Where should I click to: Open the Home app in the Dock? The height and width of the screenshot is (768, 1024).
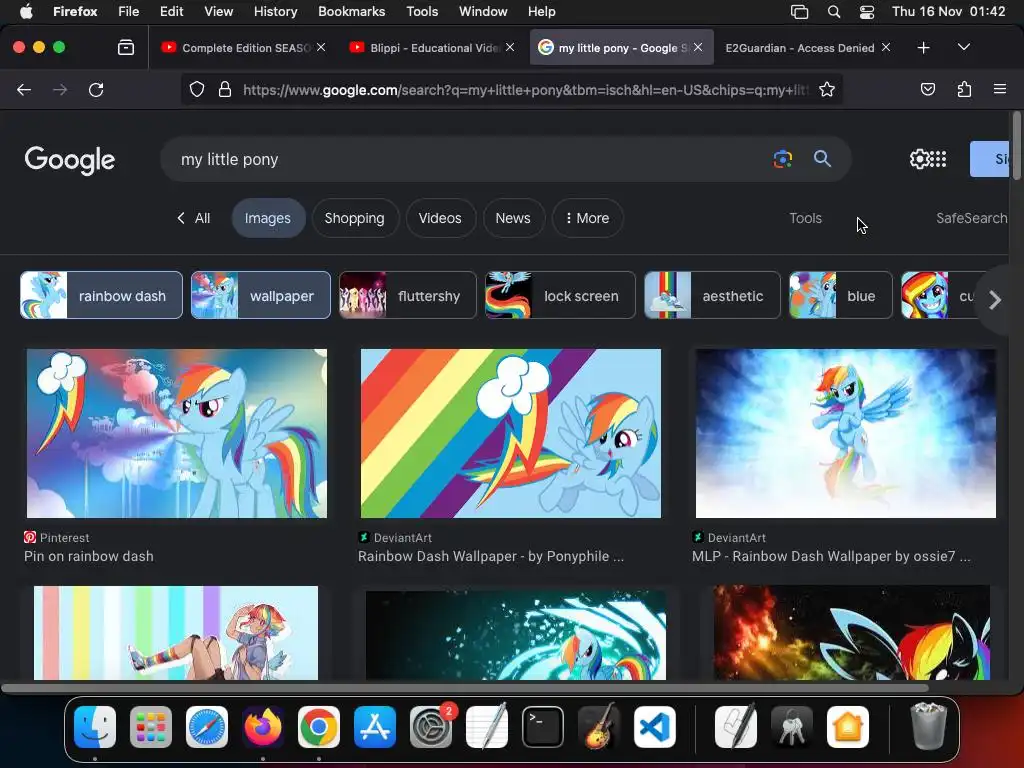848,727
